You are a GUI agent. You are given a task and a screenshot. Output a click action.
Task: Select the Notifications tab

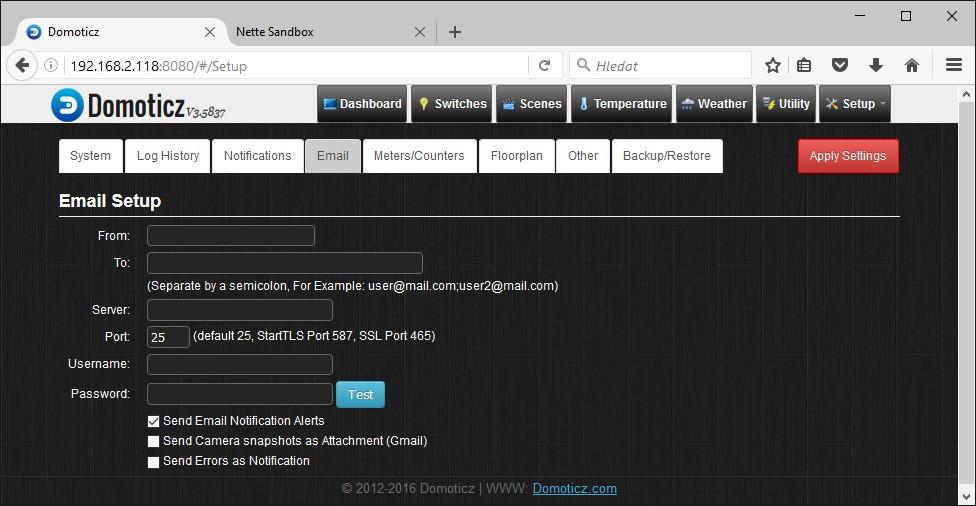pyautogui.click(x=258, y=156)
